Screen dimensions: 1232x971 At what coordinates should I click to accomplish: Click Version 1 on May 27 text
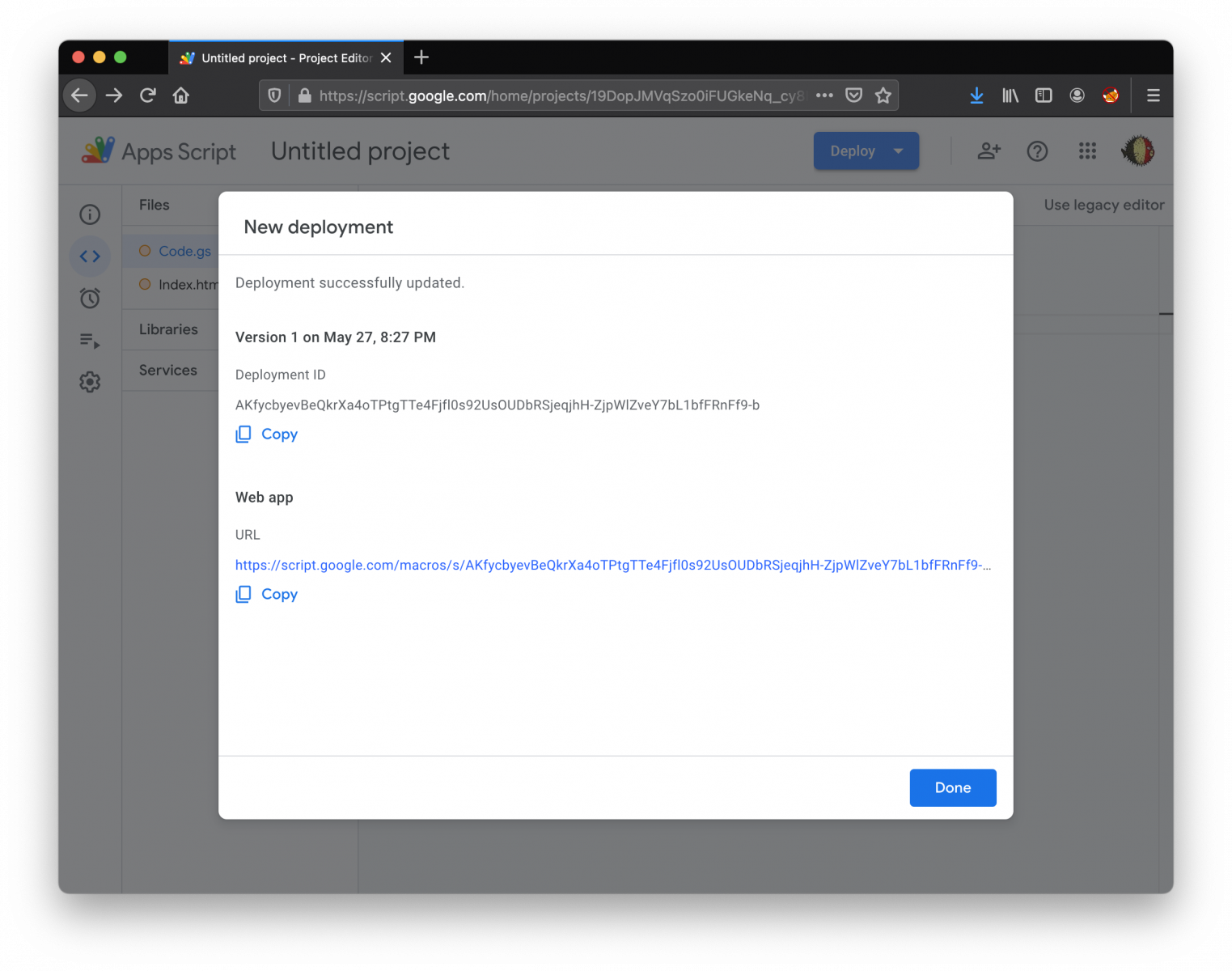pos(336,337)
